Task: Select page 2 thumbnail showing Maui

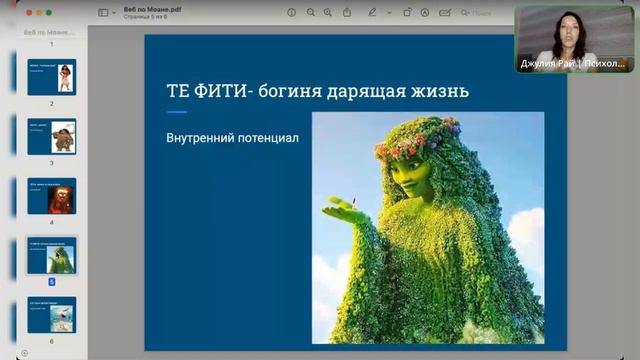Action: pos(52,136)
